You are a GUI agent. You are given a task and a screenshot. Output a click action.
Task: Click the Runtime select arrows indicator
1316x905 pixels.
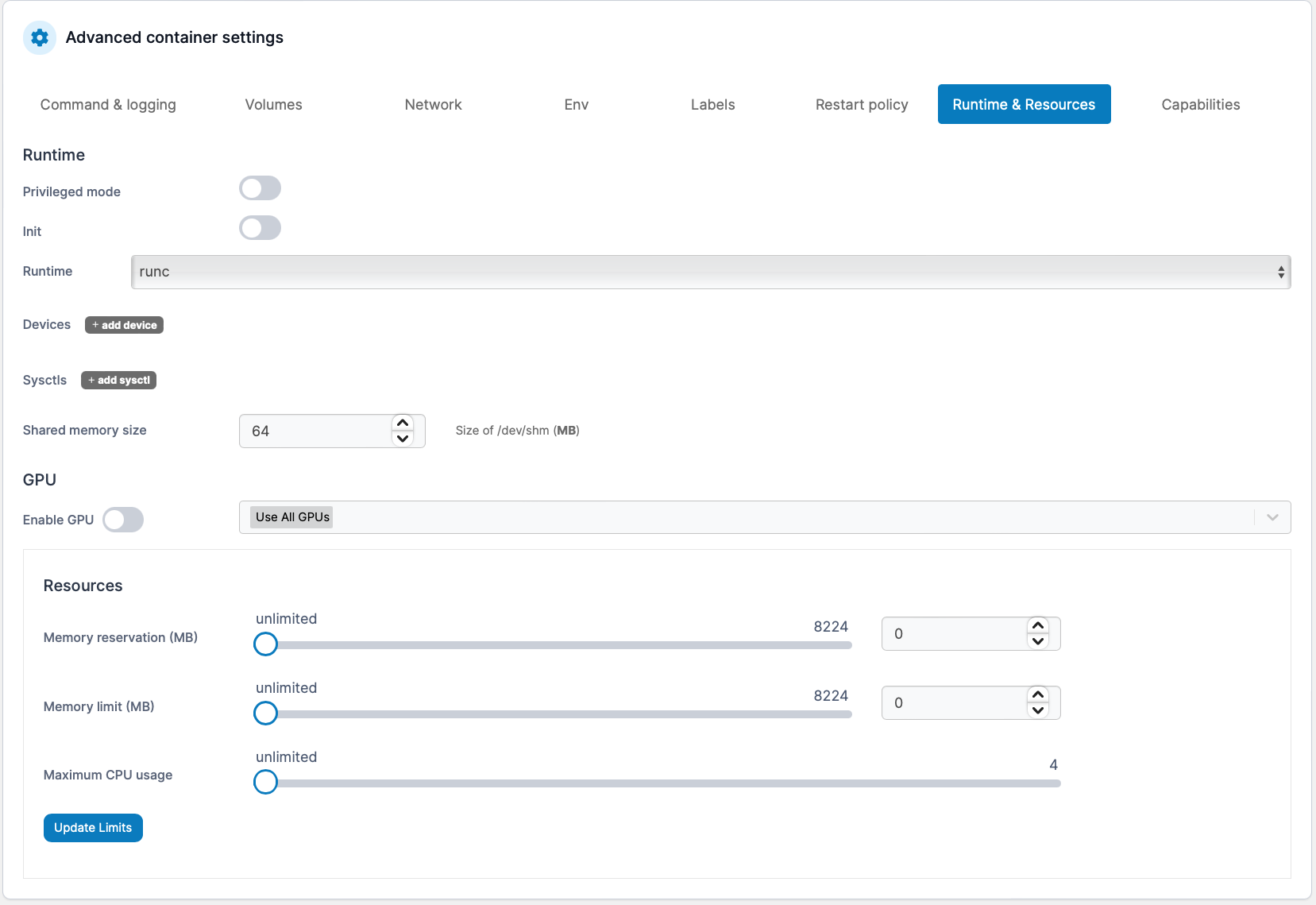tap(1280, 271)
